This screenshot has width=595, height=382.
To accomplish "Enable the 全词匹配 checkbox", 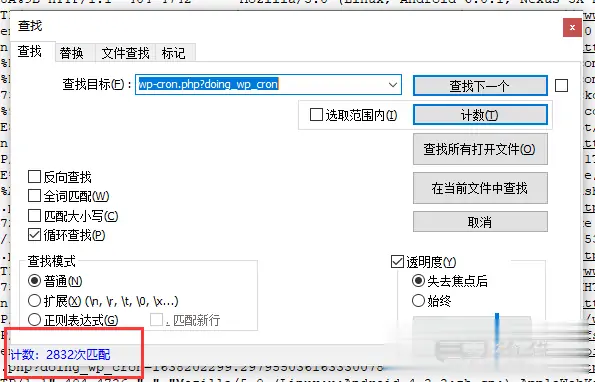I will click(x=35, y=196).
